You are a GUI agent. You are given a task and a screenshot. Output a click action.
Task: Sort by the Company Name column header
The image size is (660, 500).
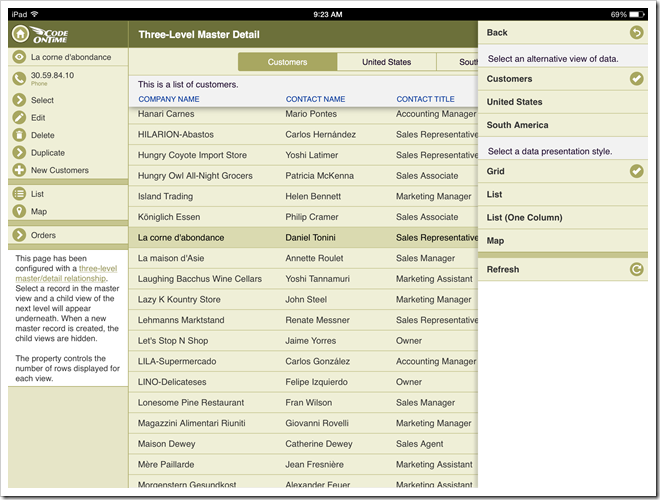click(x=169, y=99)
